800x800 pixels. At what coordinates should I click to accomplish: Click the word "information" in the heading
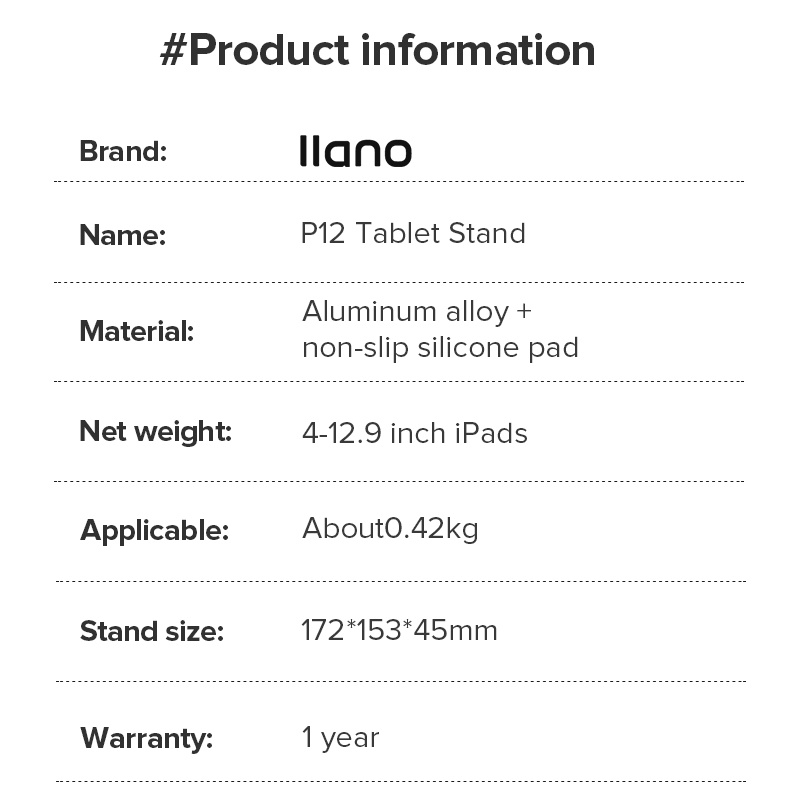(x=478, y=50)
